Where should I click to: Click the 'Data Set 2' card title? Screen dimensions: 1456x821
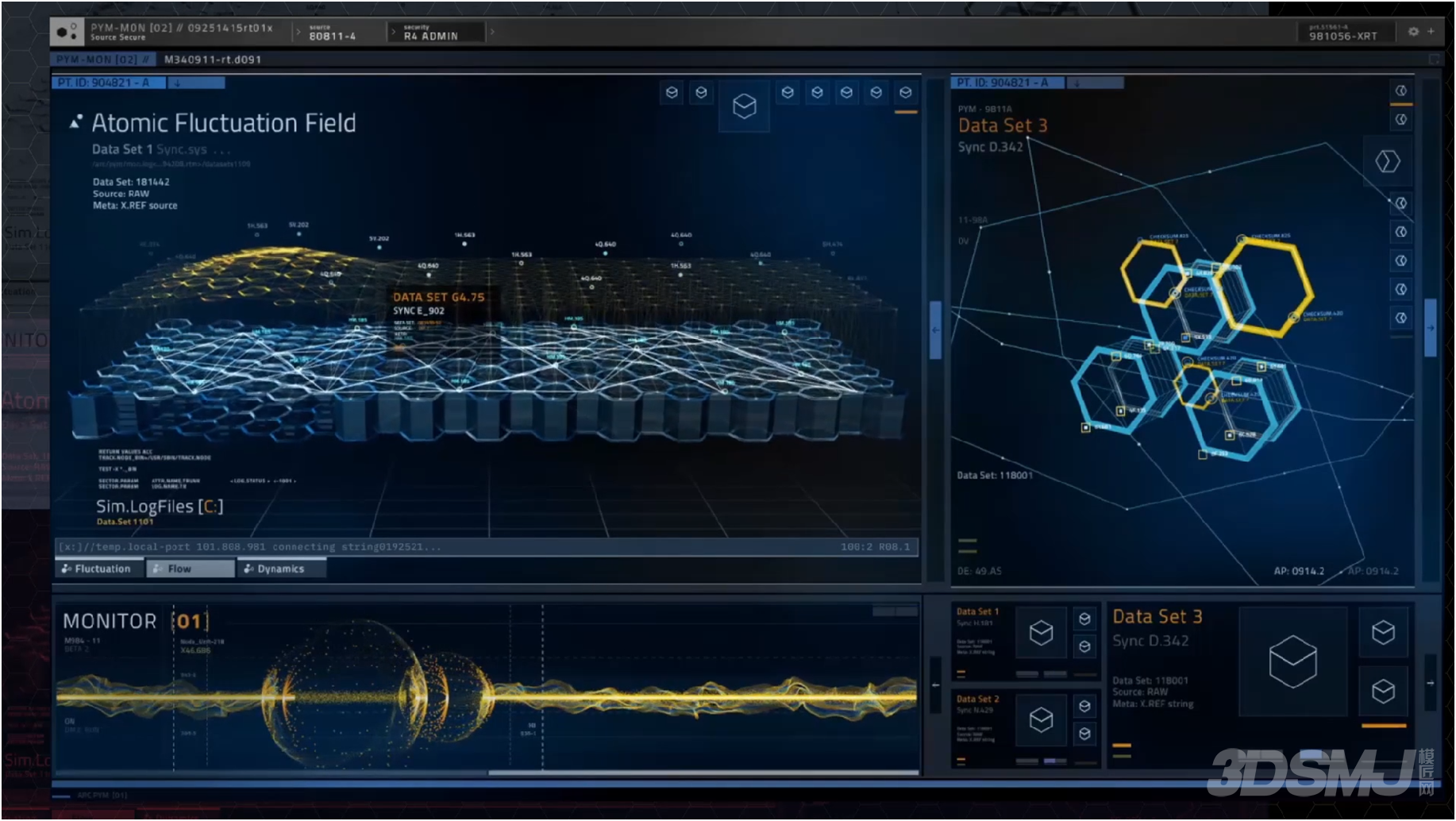coord(977,699)
